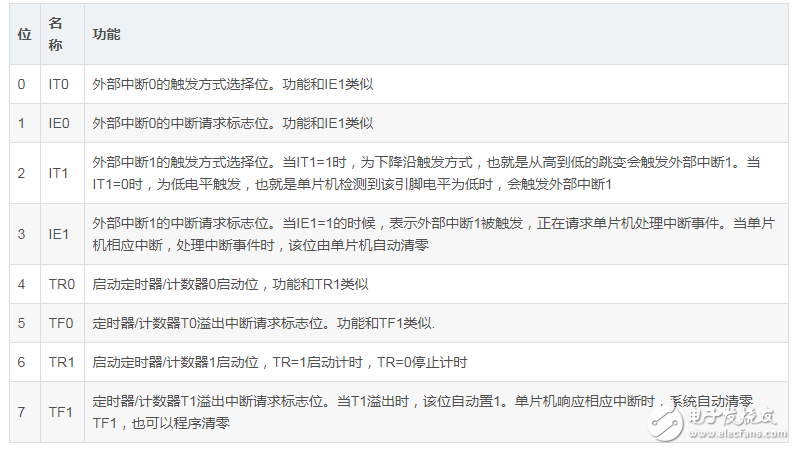Select the IT1 cell in the name column
This screenshot has height=450, width=795.
click(59, 173)
